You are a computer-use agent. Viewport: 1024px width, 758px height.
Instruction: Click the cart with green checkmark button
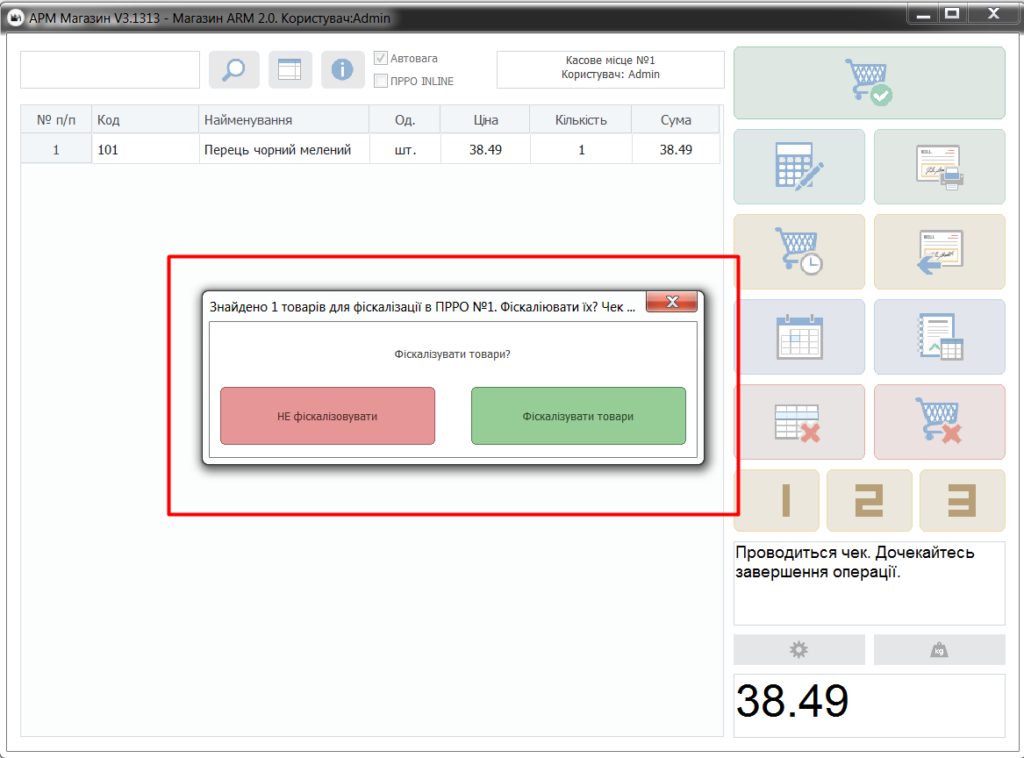coord(869,83)
